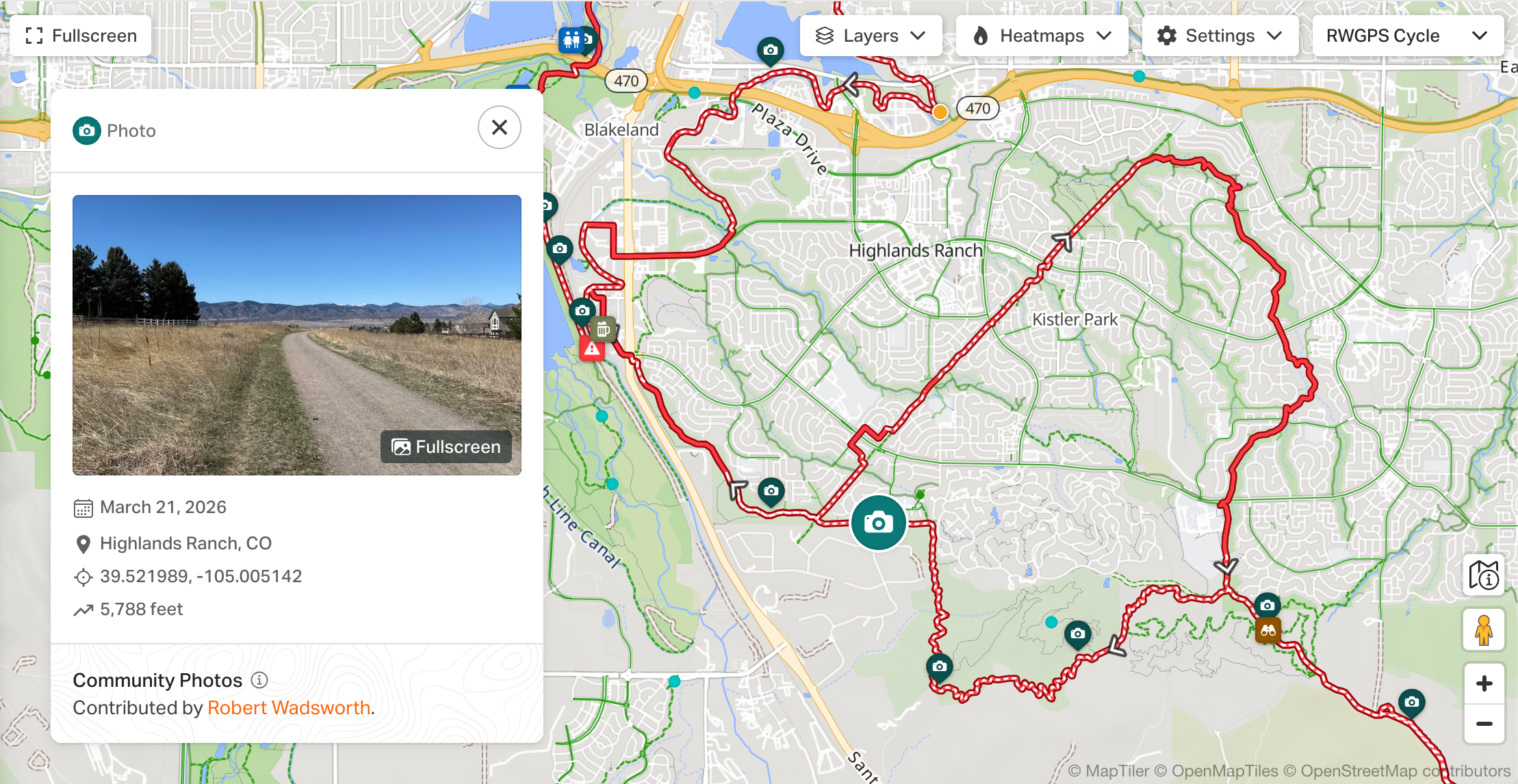The width and height of the screenshot is (1518, 784).
Task: Toggle map Fullscreen mode
Action: pyautogui.click(x=81, y=36)
